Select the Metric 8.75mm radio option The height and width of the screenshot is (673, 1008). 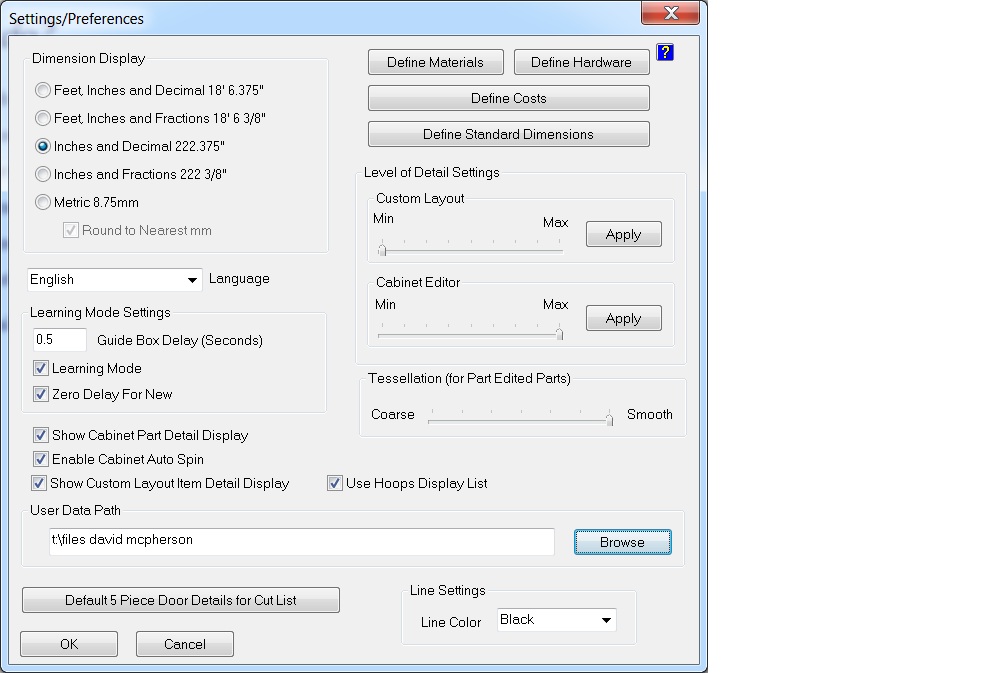tap(43, 202)
